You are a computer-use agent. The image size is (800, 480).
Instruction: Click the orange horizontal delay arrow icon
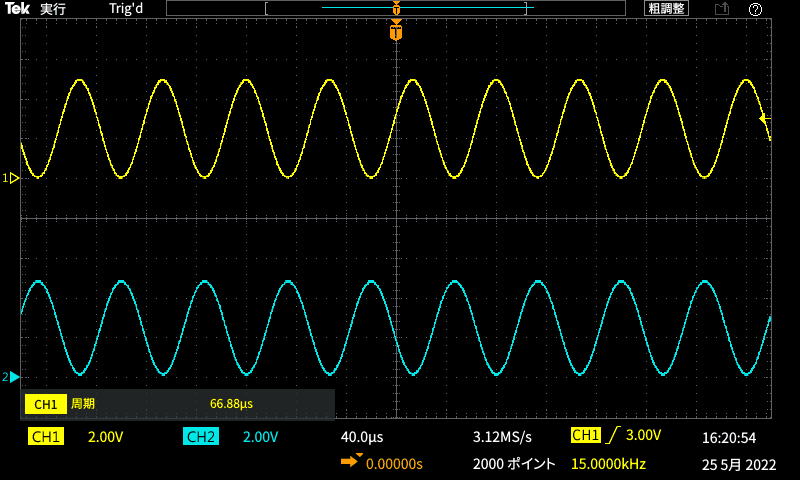pyautogui.click(x=350, y=463)
